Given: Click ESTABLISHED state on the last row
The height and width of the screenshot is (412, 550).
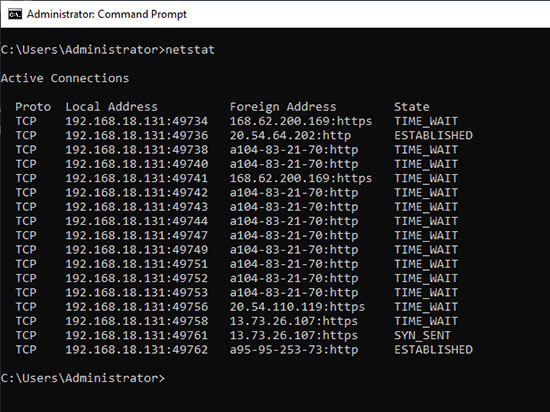Looking at the screenshot, I should tap(433, 350).
